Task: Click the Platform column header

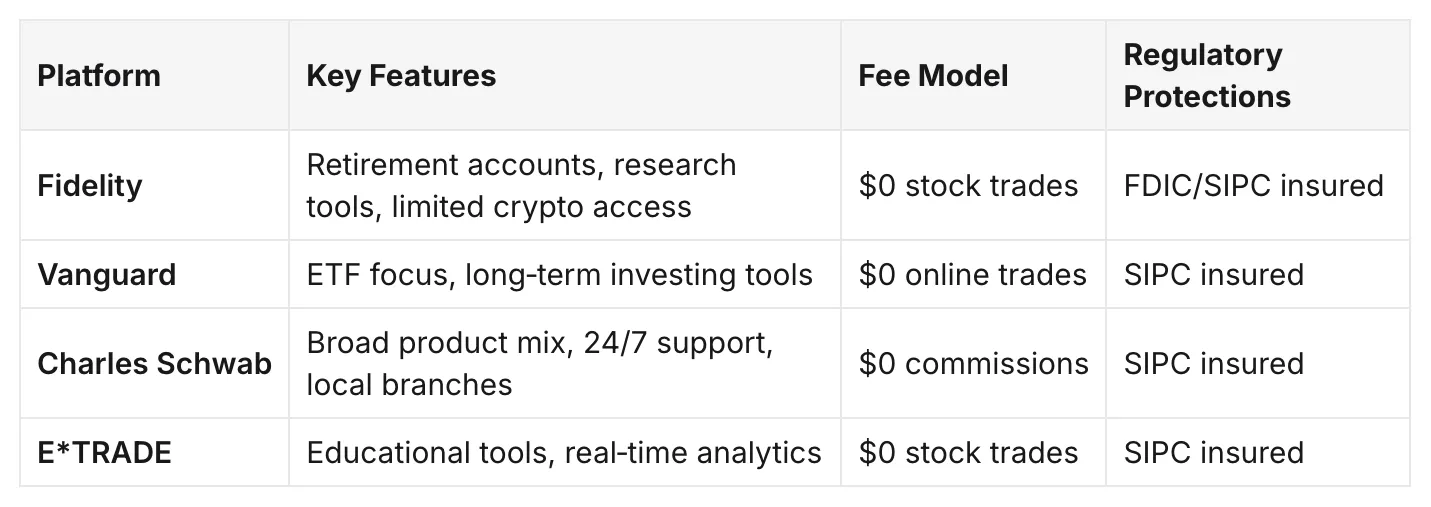Action: [x=99, y=76]
